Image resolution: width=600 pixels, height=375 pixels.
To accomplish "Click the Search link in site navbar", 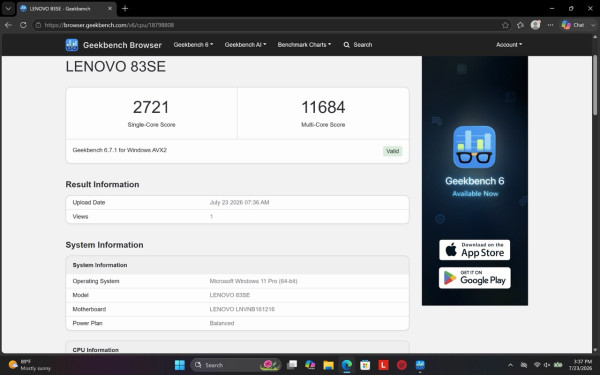I will tap(358, 45).
